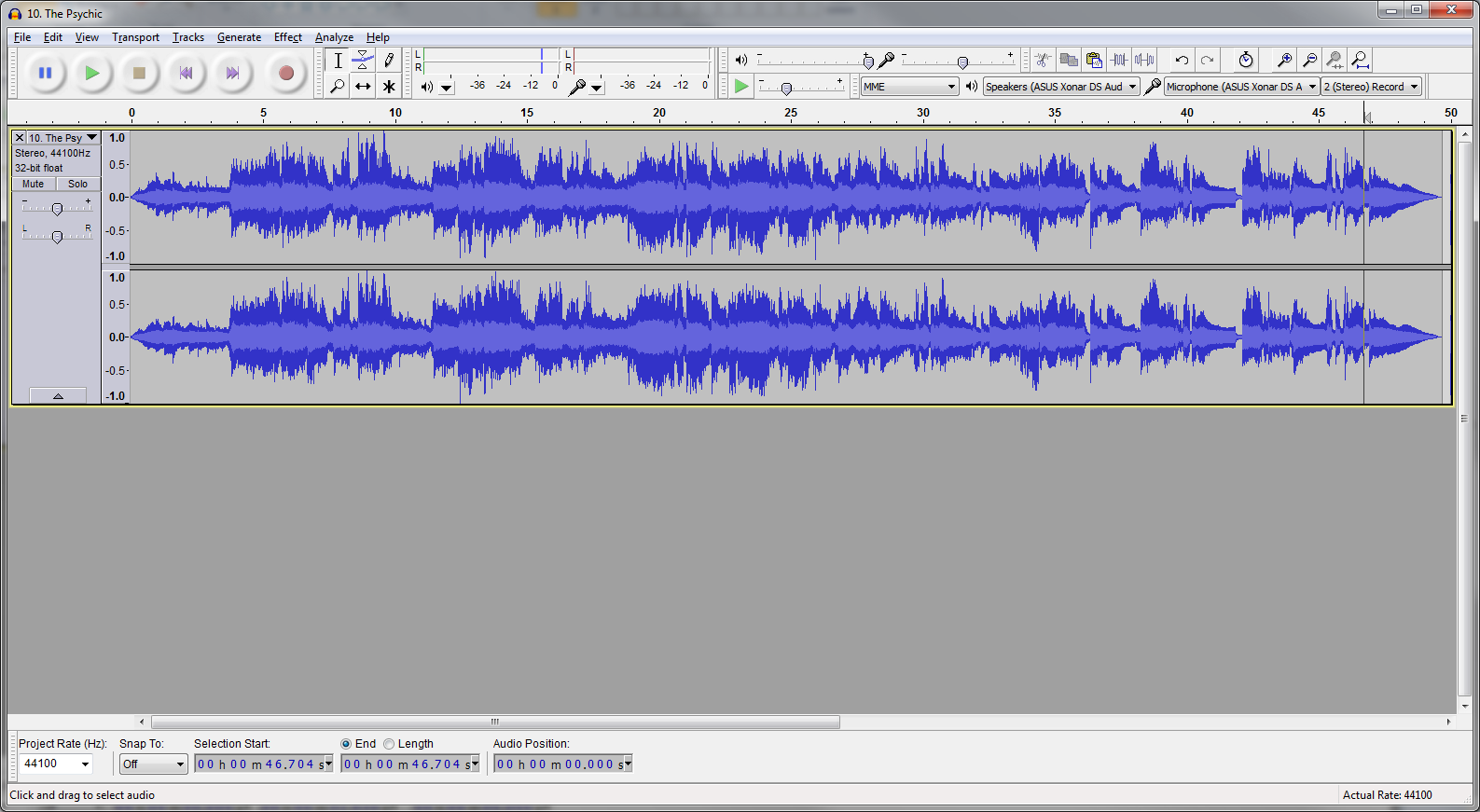Open the Snap To dropdown

[154, 764]
